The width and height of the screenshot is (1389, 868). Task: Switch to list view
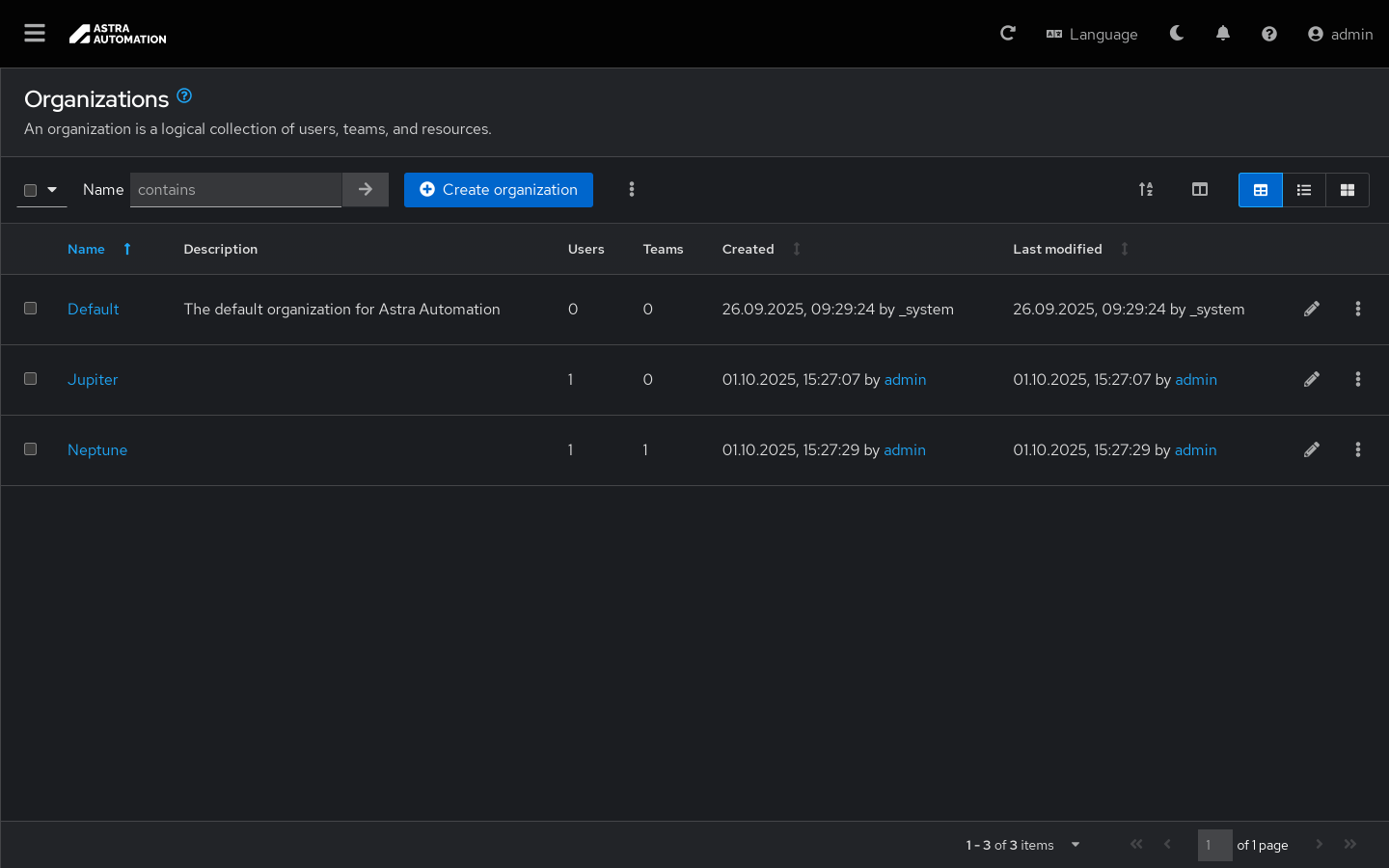coord(1304,190)
